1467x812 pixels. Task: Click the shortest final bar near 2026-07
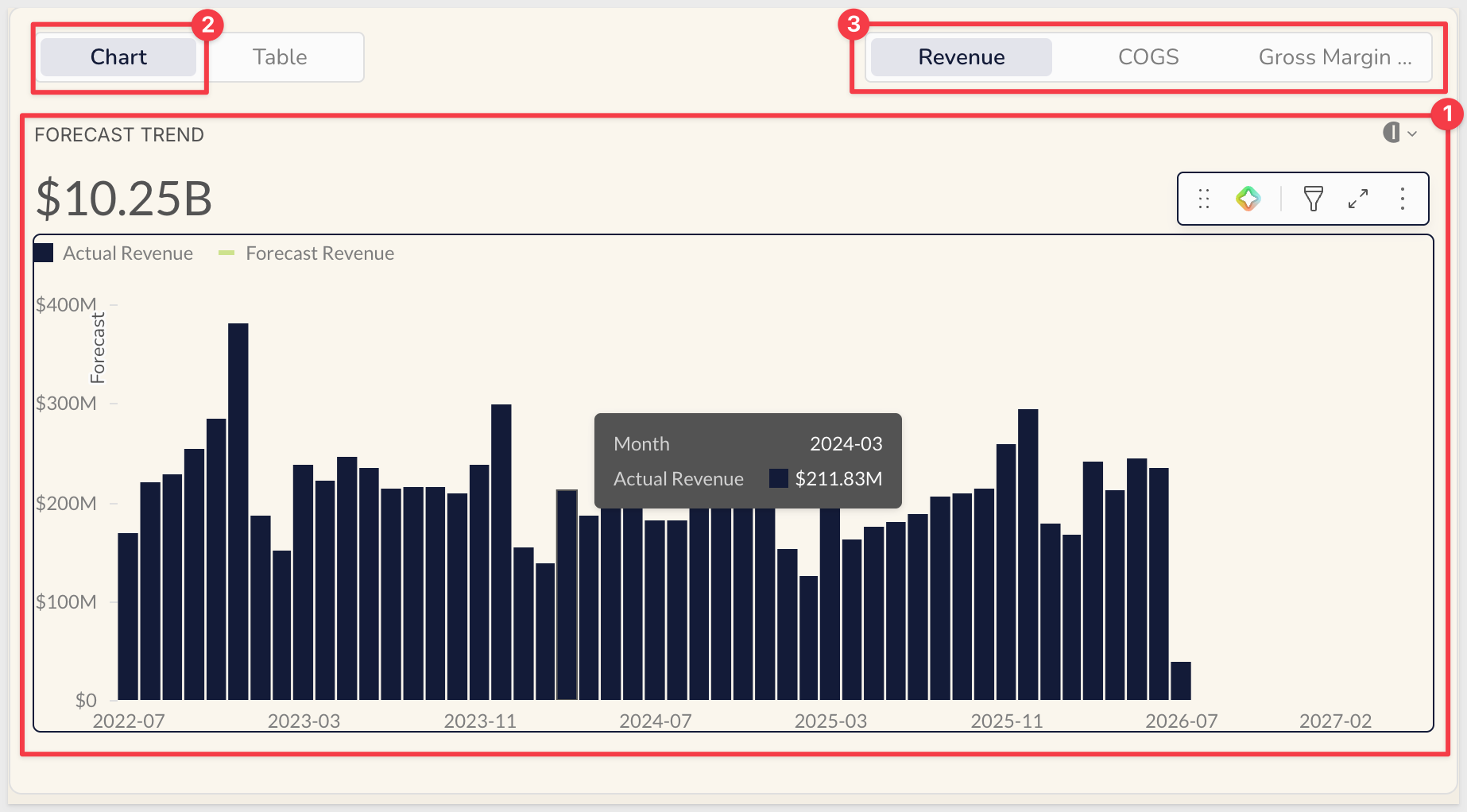coord(1181,681)
